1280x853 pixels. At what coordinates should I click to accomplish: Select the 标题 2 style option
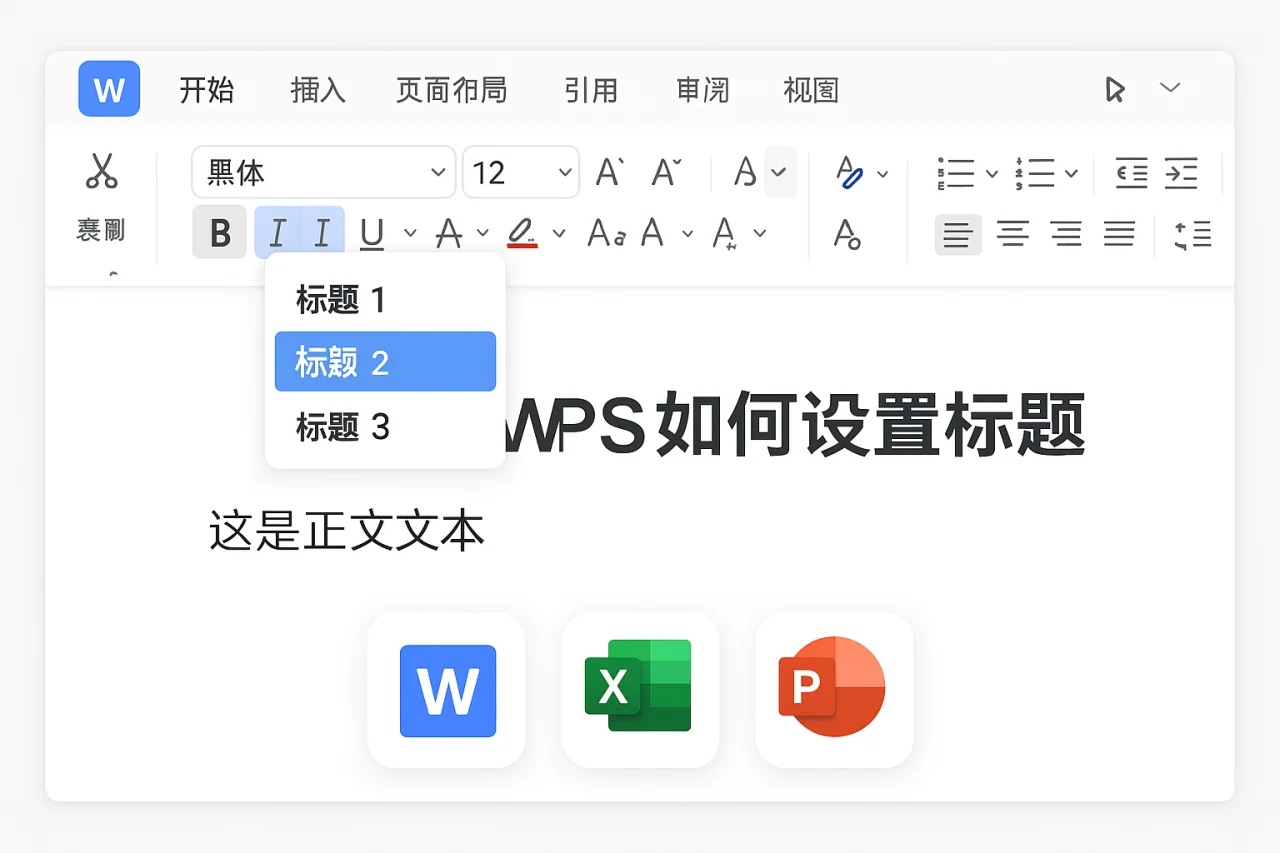385,361
